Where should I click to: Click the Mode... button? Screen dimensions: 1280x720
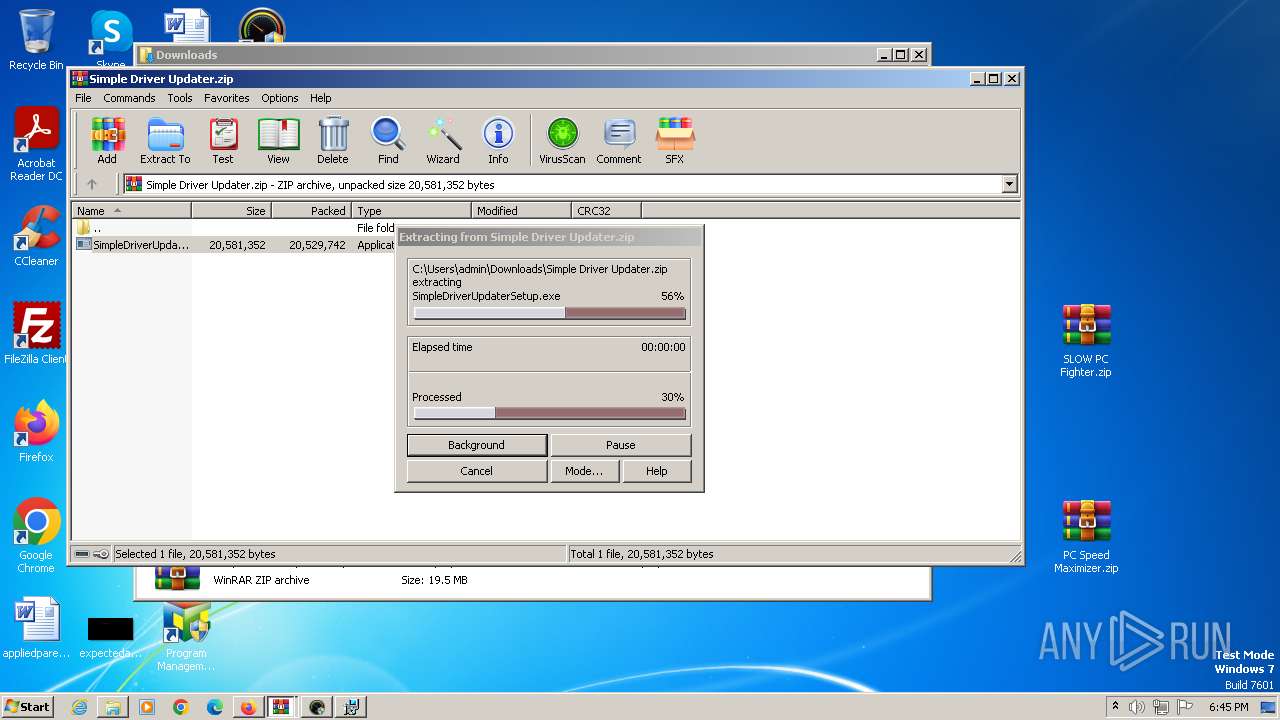(x=584, y=471)
